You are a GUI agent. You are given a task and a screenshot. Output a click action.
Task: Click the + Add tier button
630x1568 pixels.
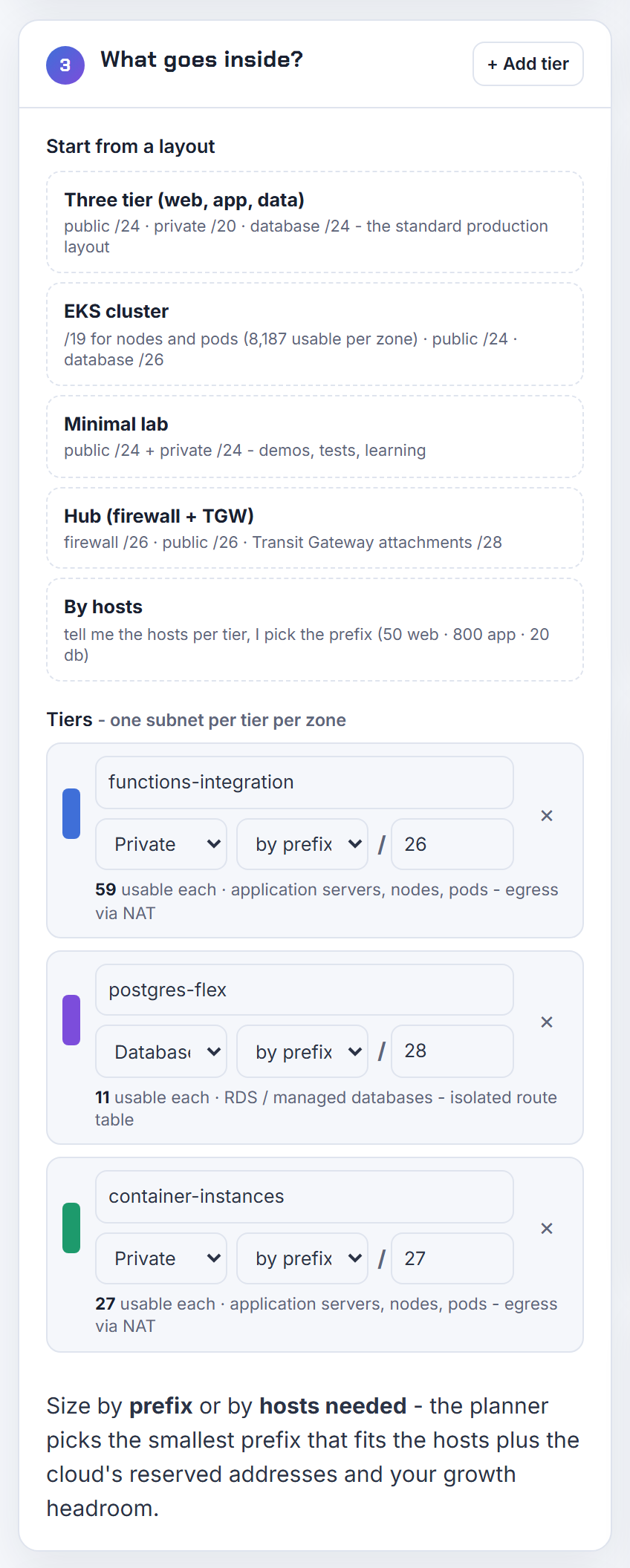(x=528, y=64)
